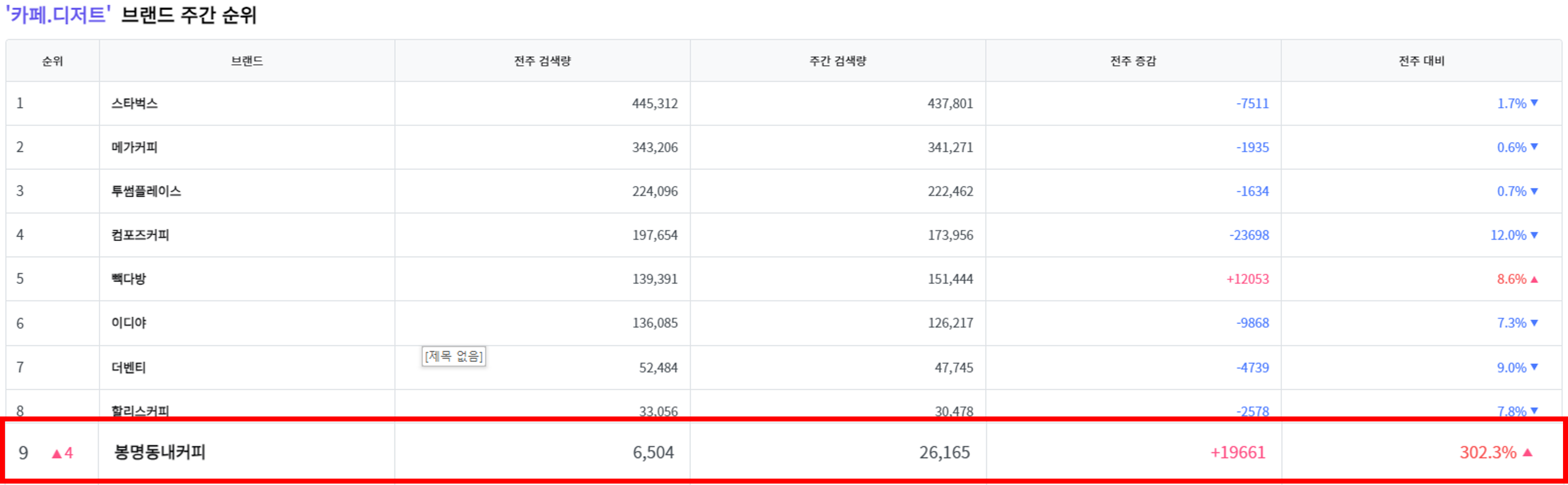Click the +19661 change value
Viewport: 1568px width, 485px height.
point(1238,452)
